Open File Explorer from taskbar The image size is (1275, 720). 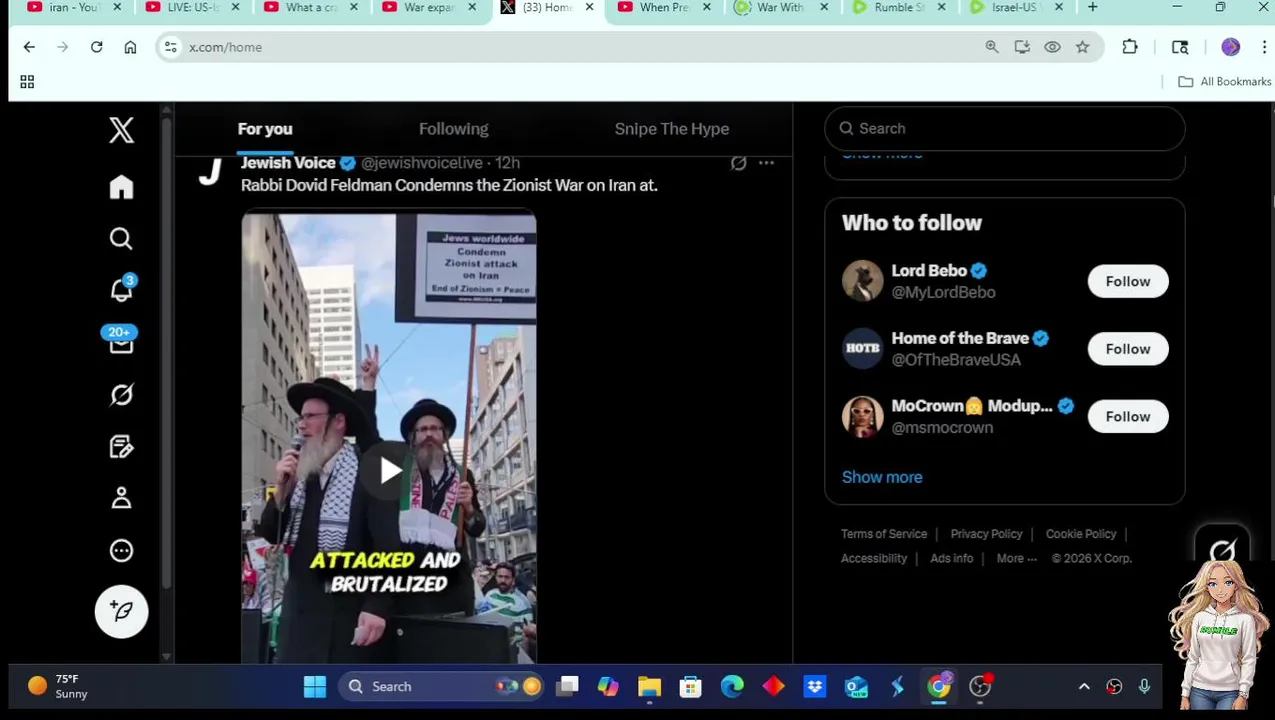click(x=649, y=687)
